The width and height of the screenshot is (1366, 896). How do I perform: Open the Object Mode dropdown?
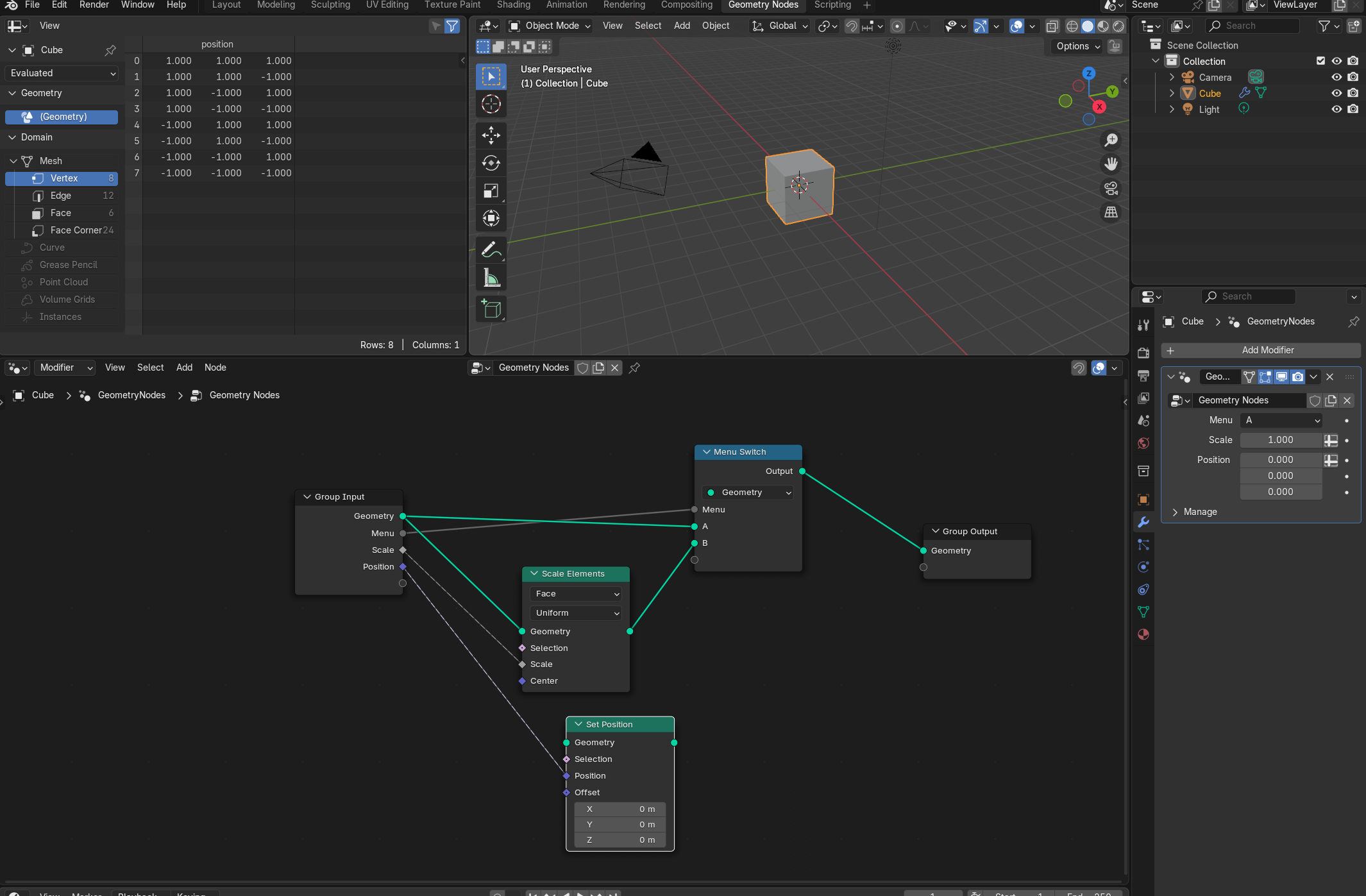point(549,26)
